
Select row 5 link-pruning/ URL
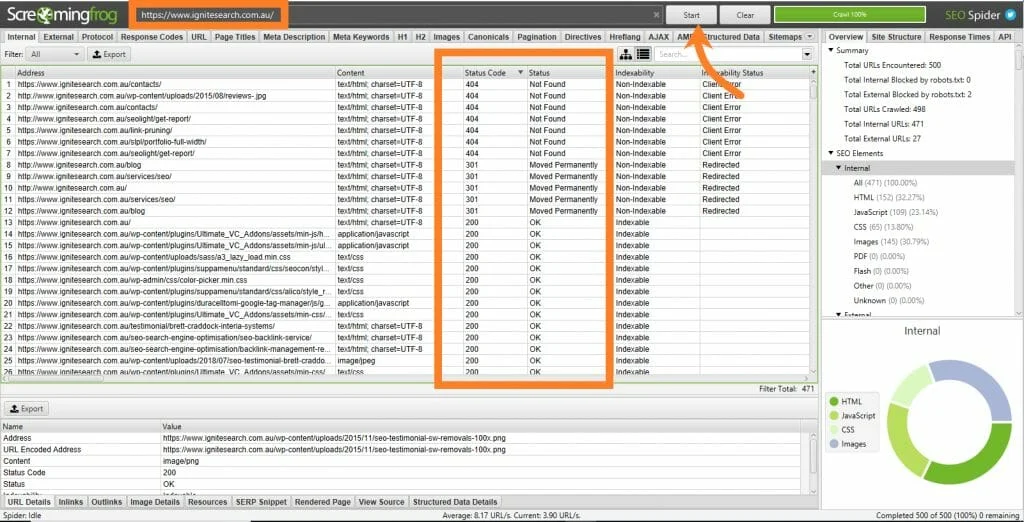pyautogui.click(x=95, y=130)
